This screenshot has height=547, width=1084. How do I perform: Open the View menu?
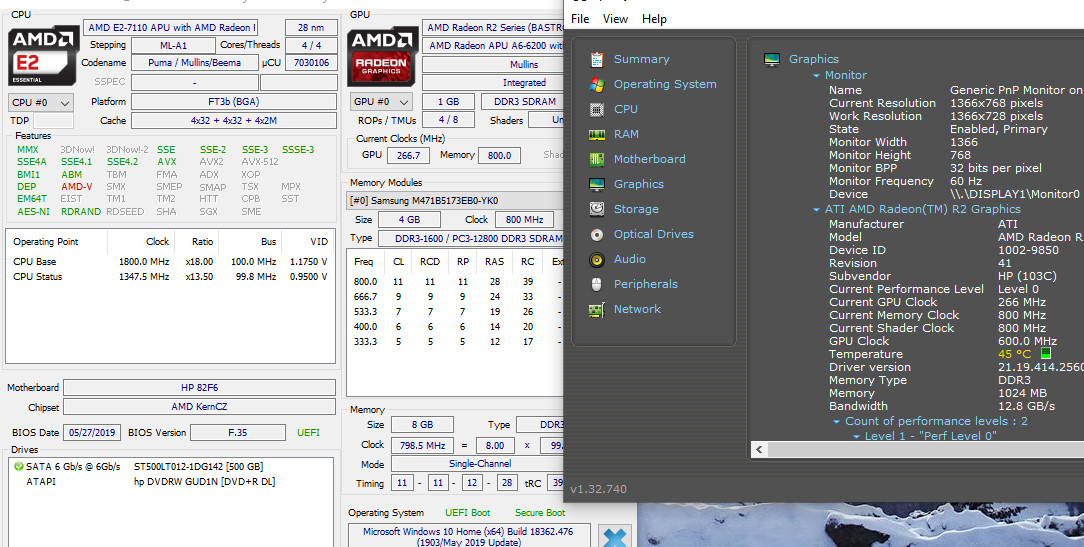click(x=615, y=19)
